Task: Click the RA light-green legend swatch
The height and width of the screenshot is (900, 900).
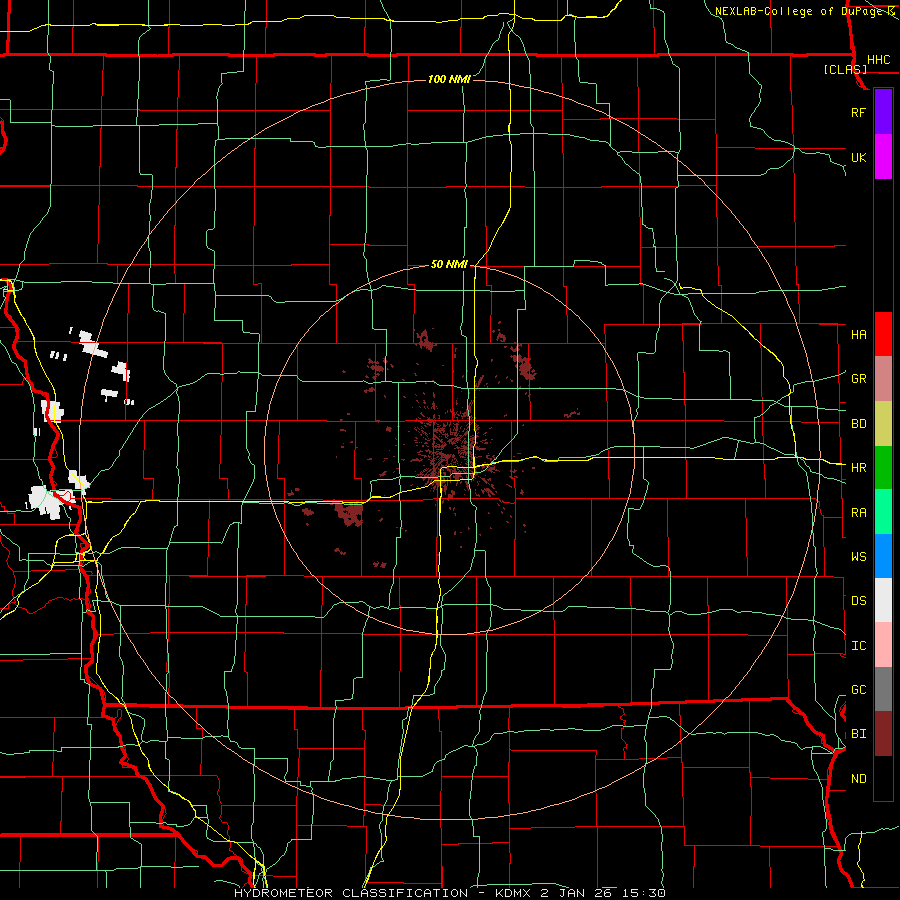Action: click(x=883, y=512)
